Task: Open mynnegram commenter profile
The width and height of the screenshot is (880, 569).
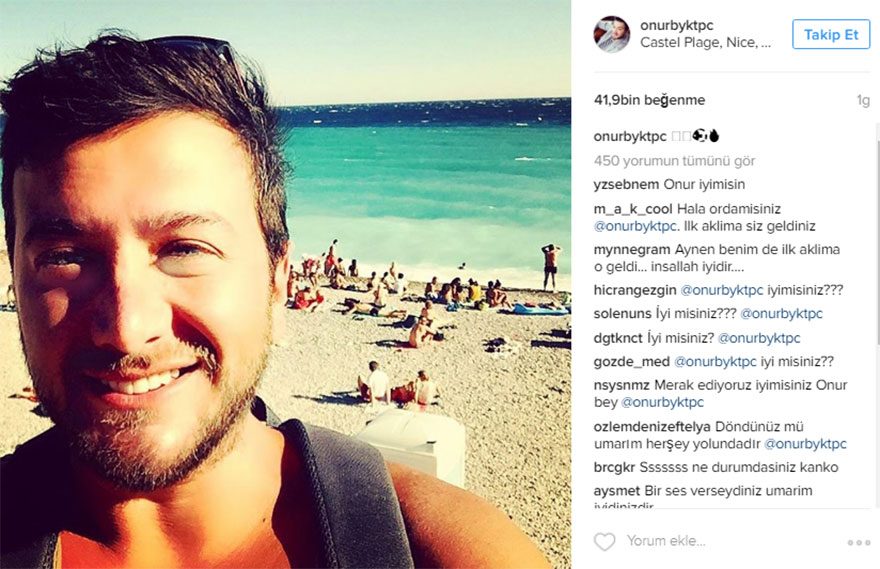Action: pyautogui.click(x=632, y=250)
